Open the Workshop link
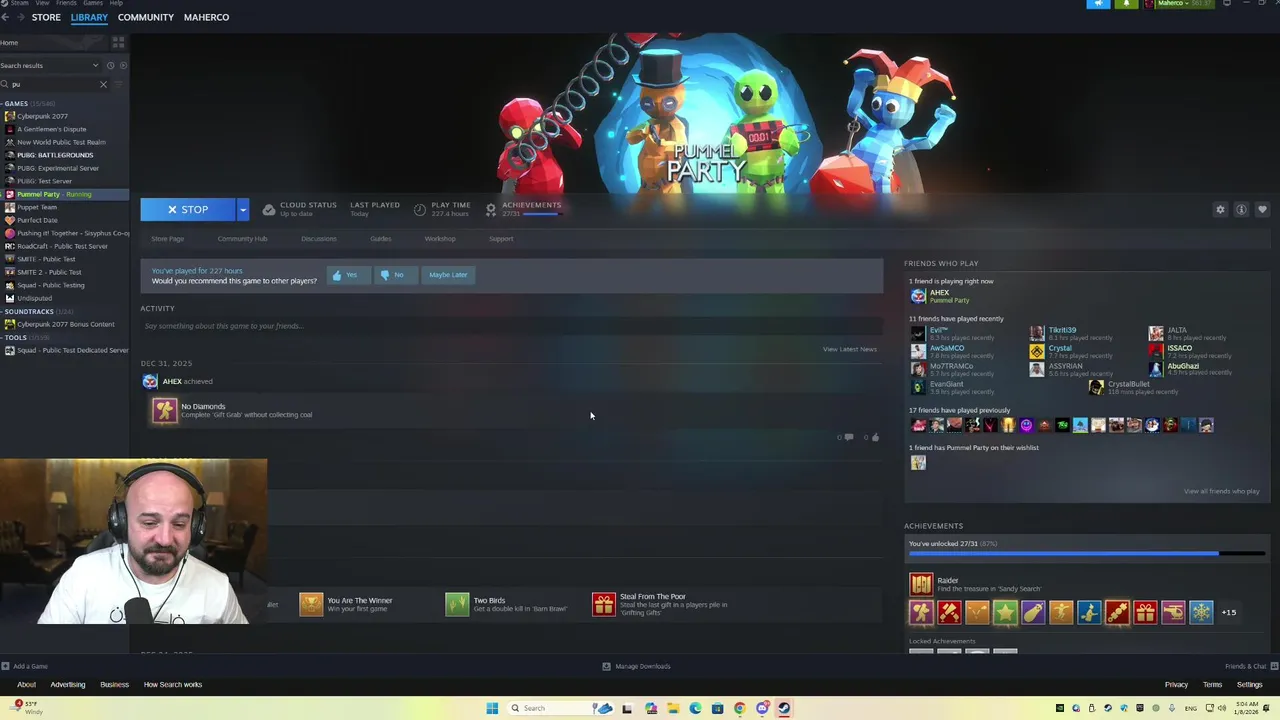The width and height of the screenshot is (1280, 720). 440,239
